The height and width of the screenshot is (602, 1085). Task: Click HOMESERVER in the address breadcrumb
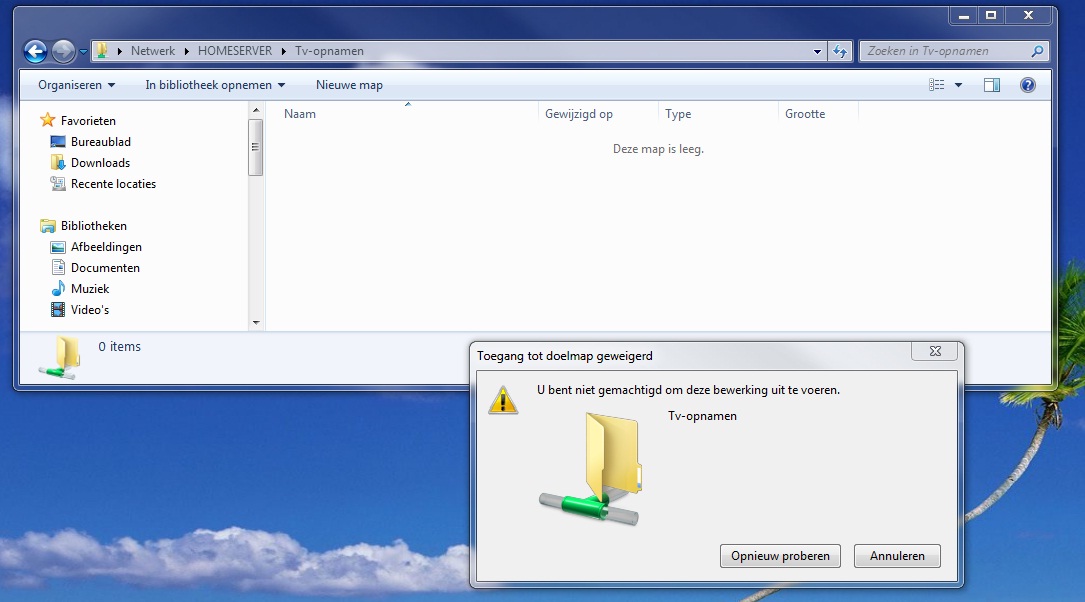235,51
